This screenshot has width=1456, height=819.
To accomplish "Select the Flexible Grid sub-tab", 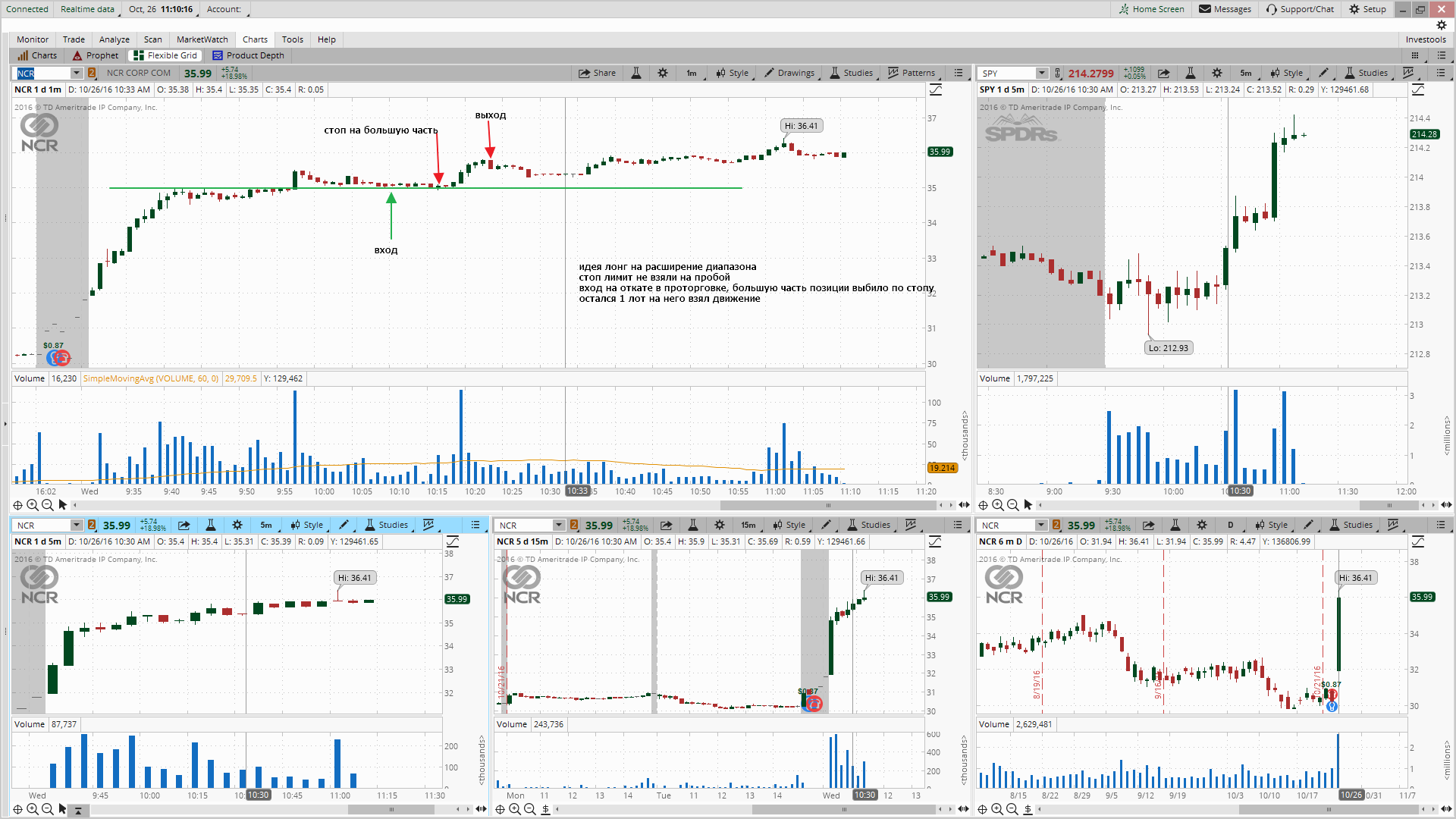I will (165, 55).
